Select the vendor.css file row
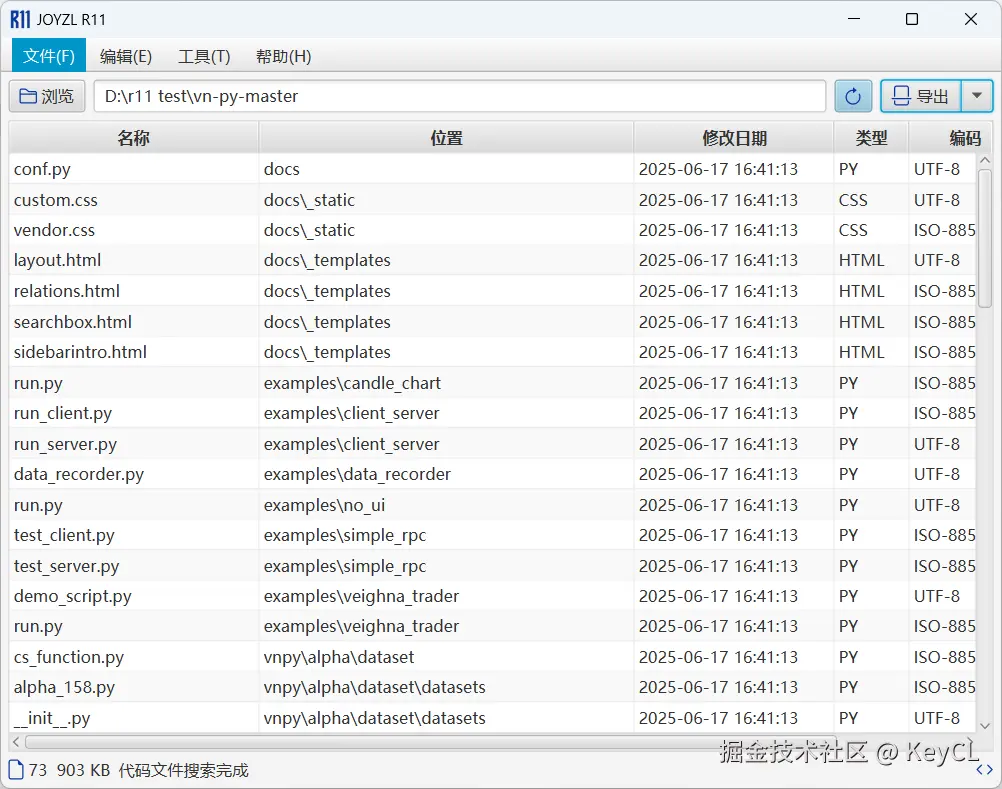 pos(493,230)
